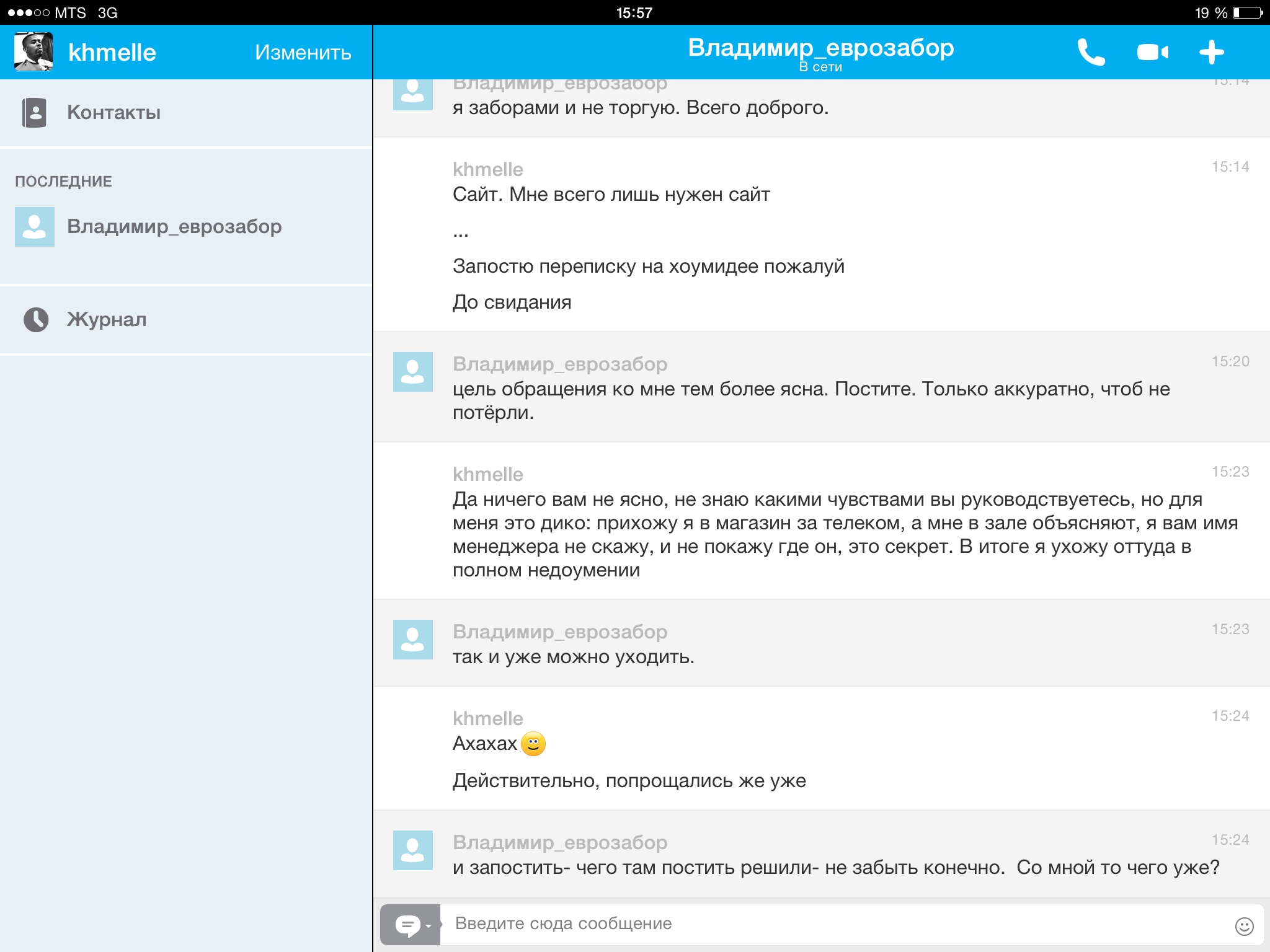The image size is (1270, 952).
Task: Tap the khmelle profile avatar
Action: click(33, 52)
